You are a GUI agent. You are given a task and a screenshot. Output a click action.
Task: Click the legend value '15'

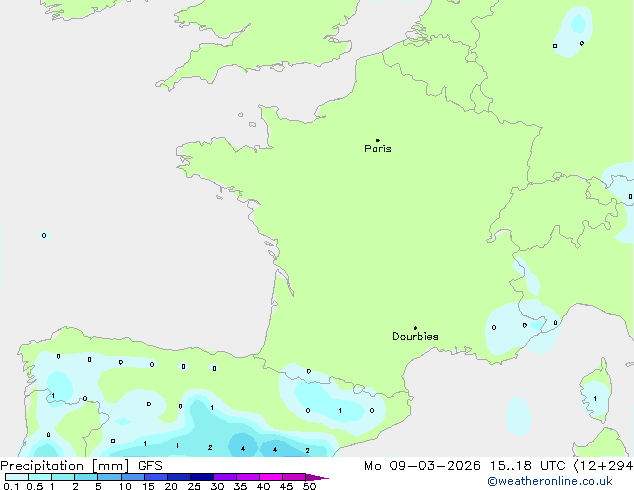pos(148,486)
